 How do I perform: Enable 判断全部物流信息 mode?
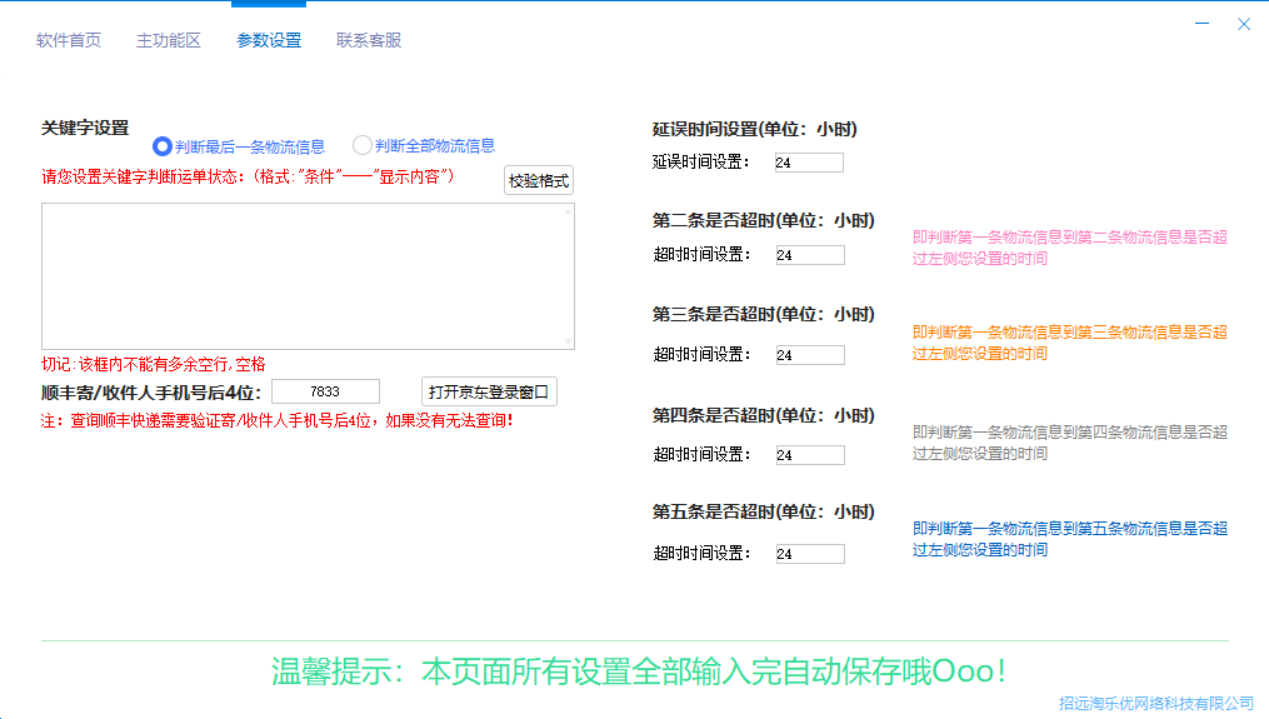click(362, 145)
